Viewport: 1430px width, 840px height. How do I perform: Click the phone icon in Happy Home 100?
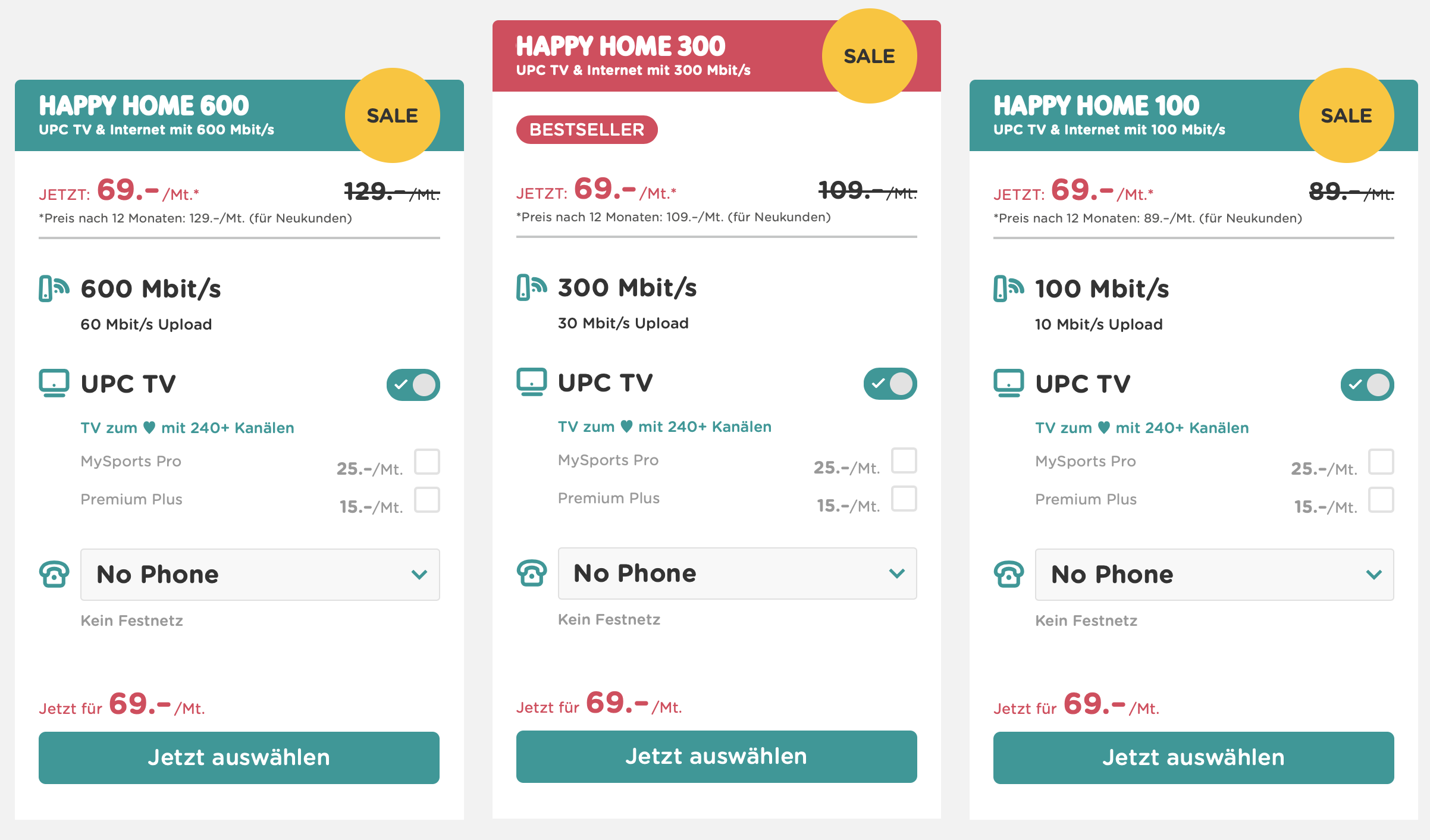(1009, 574)
